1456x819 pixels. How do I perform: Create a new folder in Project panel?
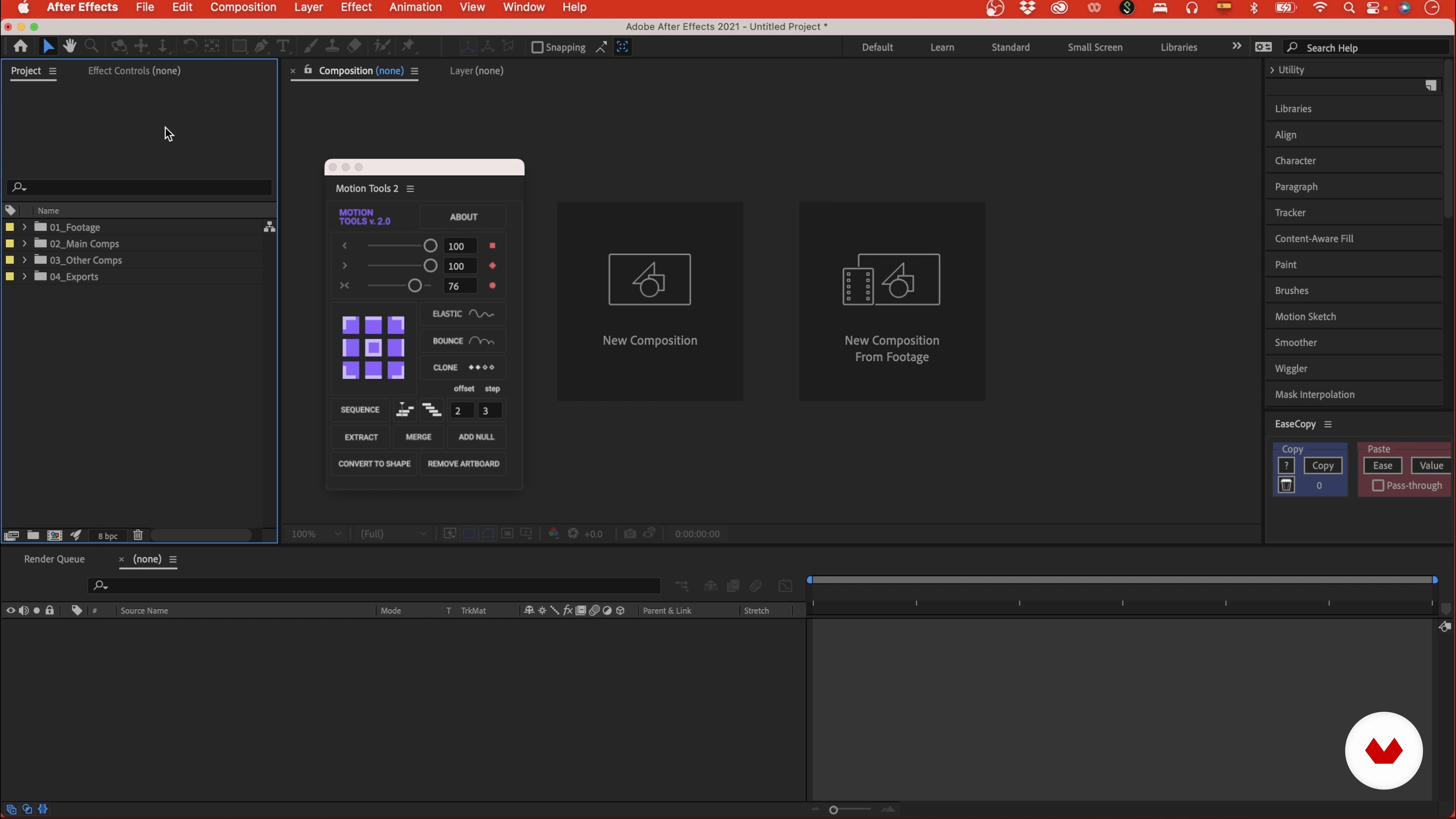point(33,535)
